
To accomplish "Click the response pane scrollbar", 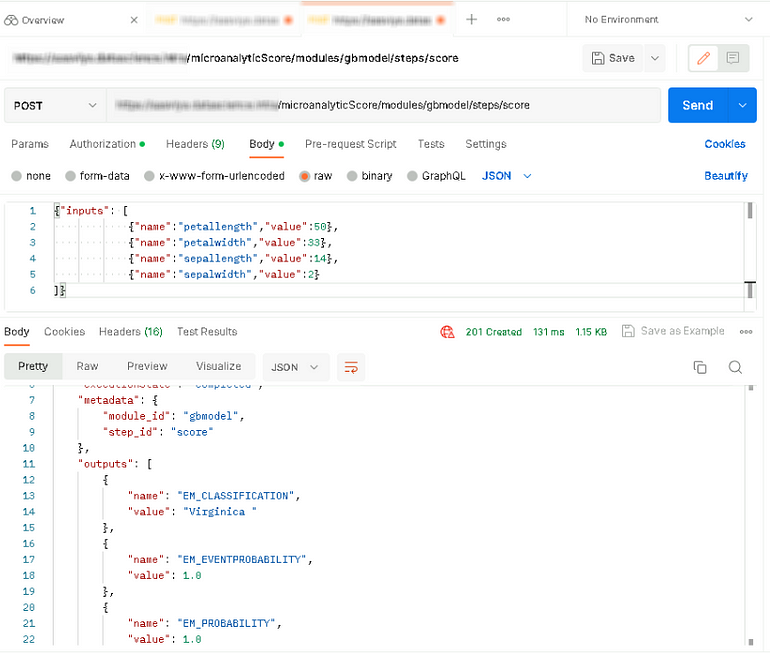I will [750, 516].
